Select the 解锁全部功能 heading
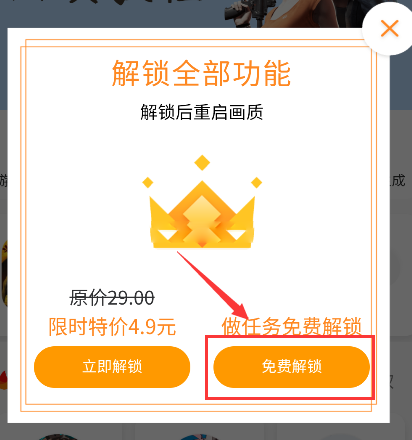Screen dimensions: 412x440 pos(201,74)
